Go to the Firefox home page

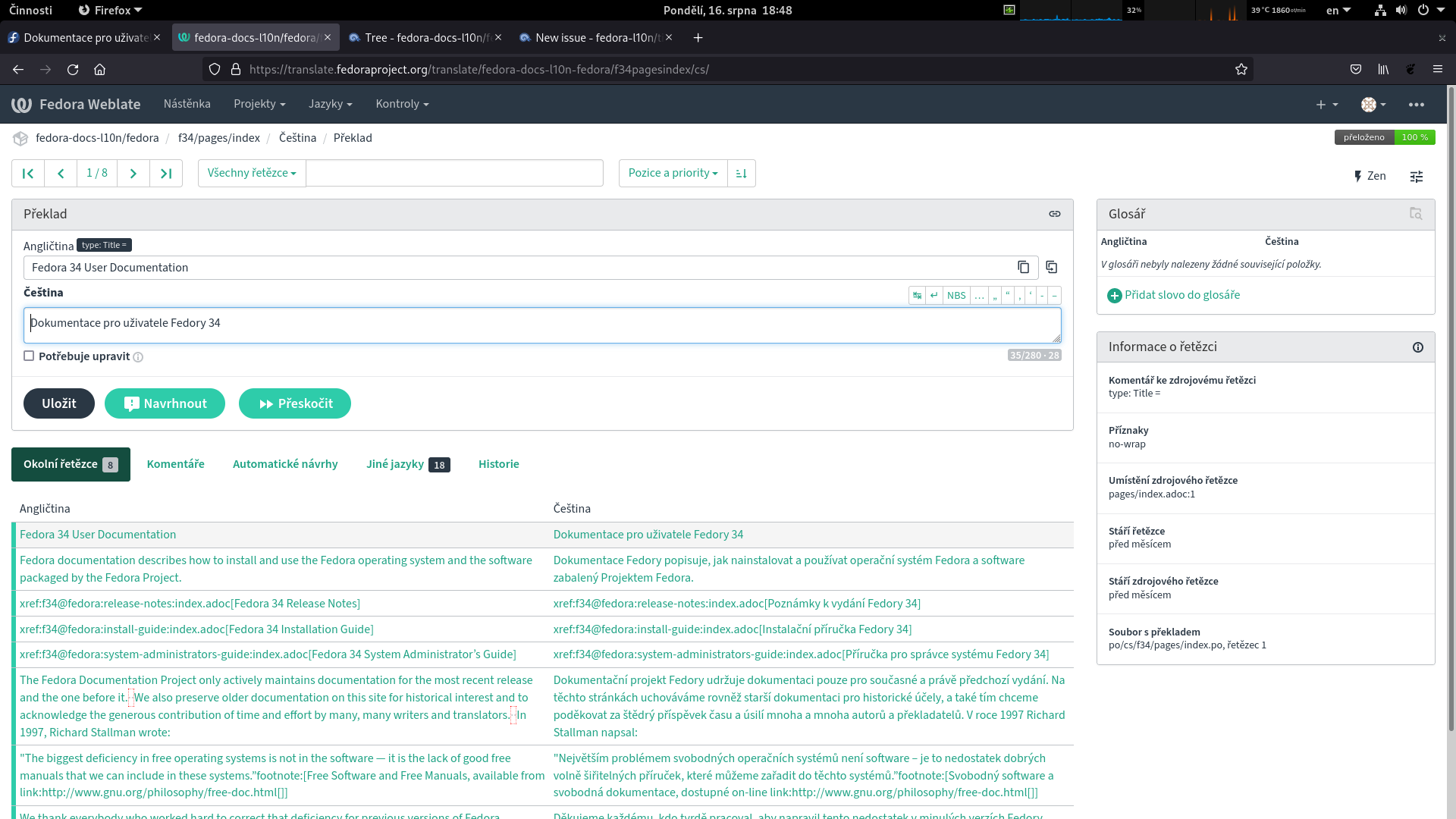point(99,70)
